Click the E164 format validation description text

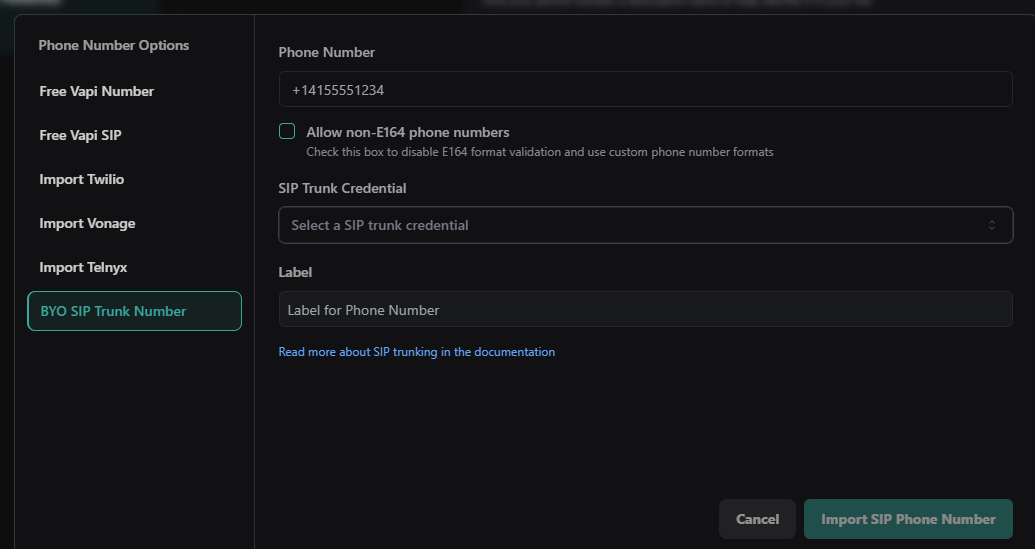pos(540,152)
